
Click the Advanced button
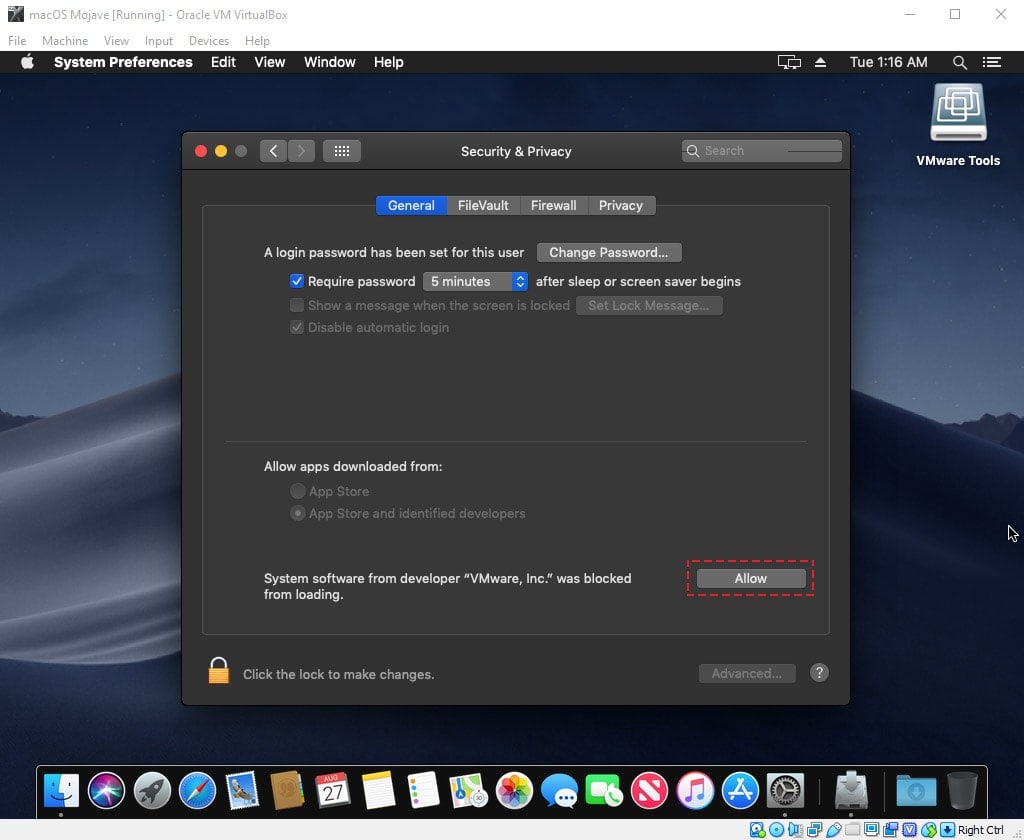pos(747,673)
